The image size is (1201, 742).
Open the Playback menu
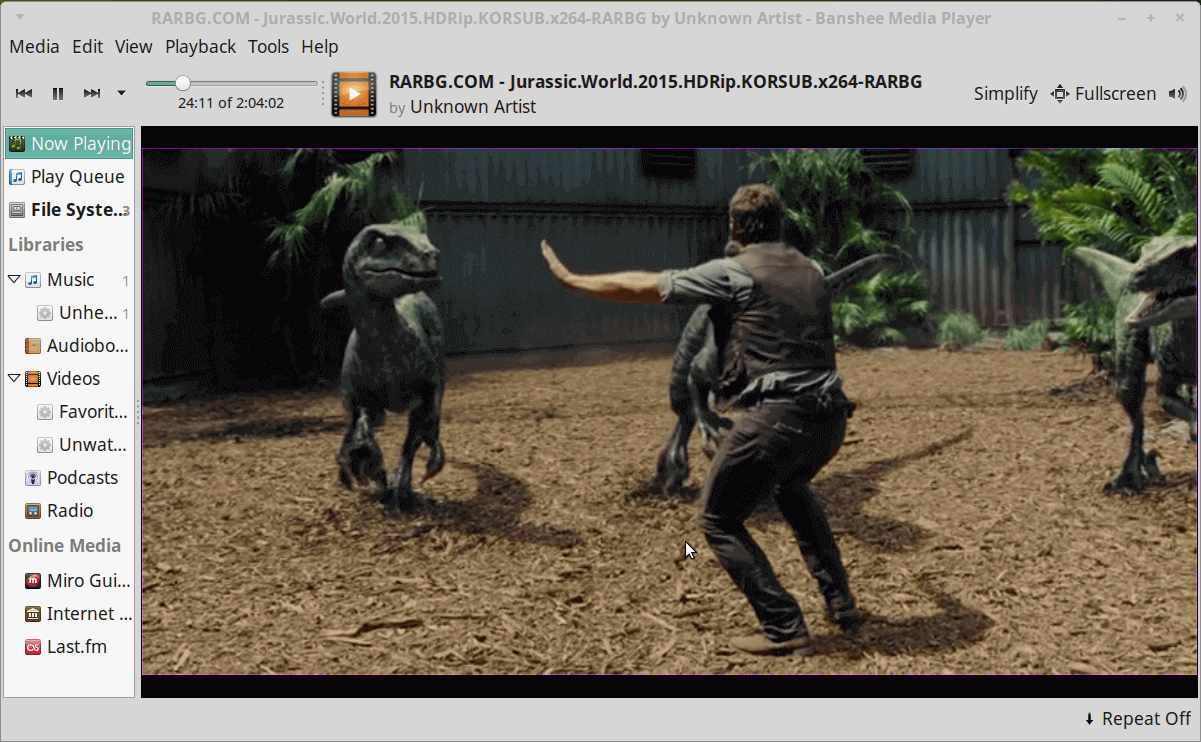pos(200,47)
